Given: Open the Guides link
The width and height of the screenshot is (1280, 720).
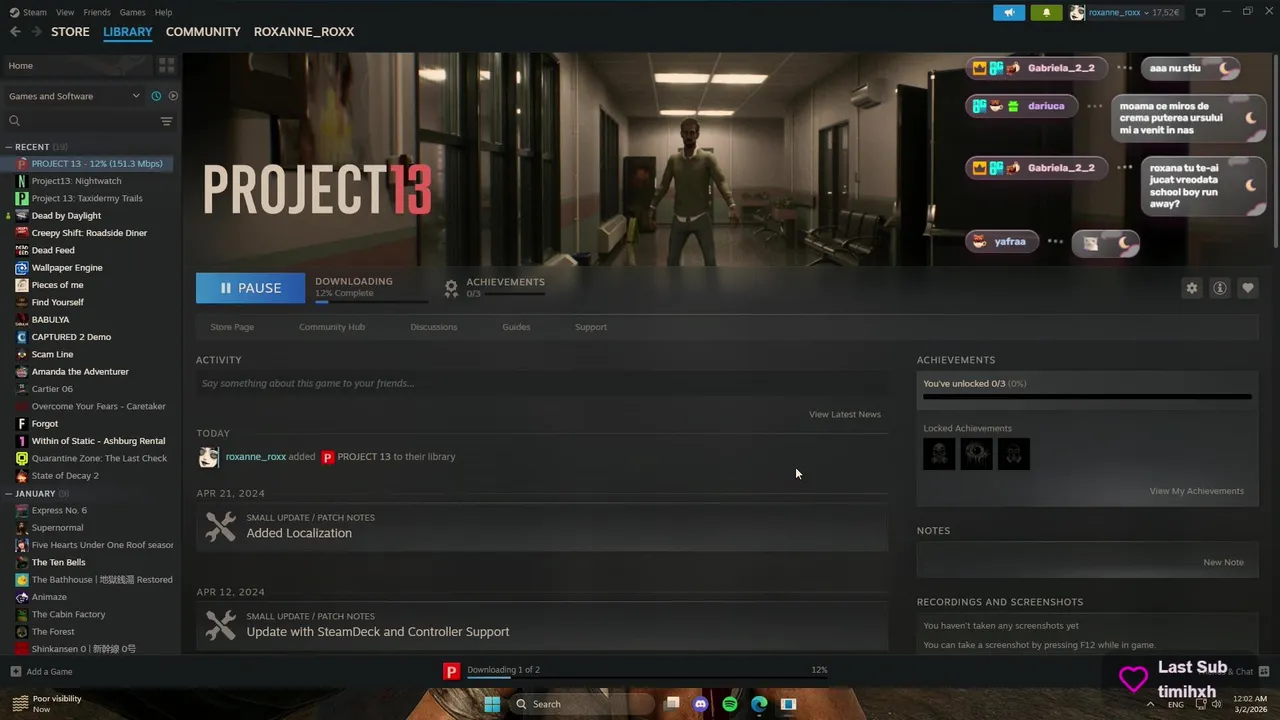Looking at the screenshot, I should 516,327.
